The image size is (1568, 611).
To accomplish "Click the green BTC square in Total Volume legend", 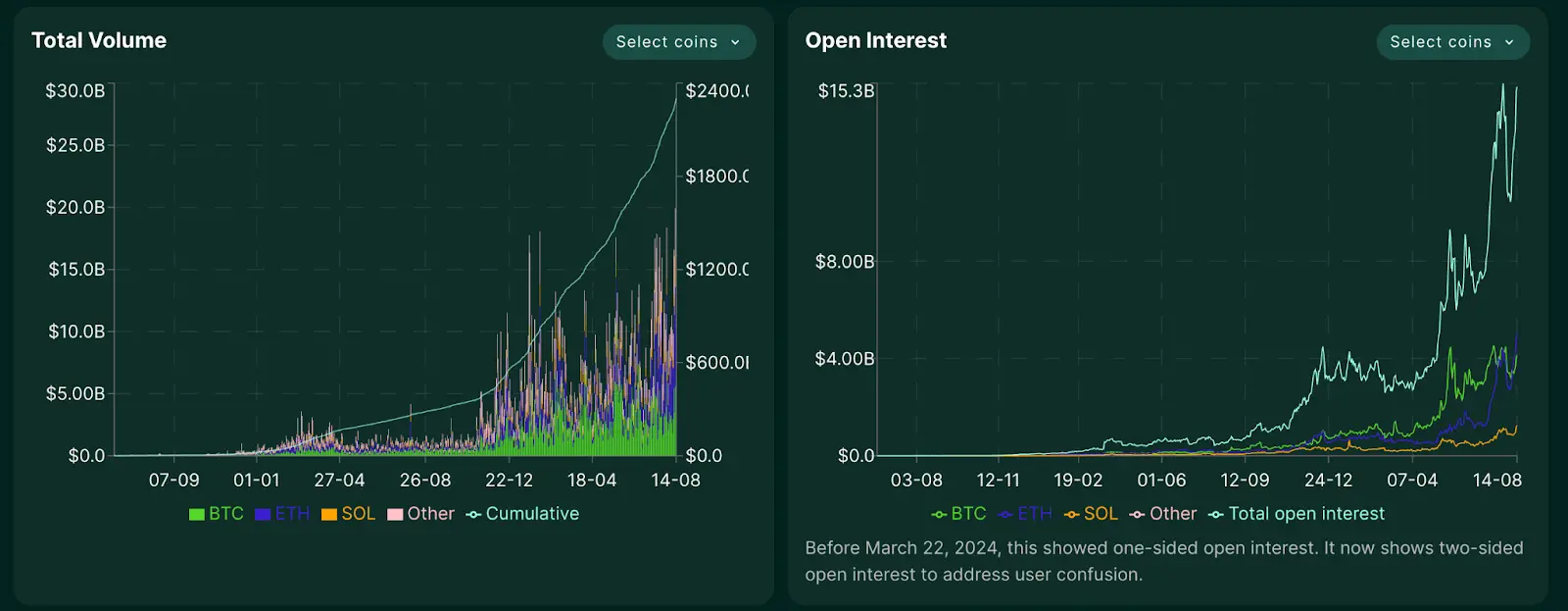I will (197, 515).
